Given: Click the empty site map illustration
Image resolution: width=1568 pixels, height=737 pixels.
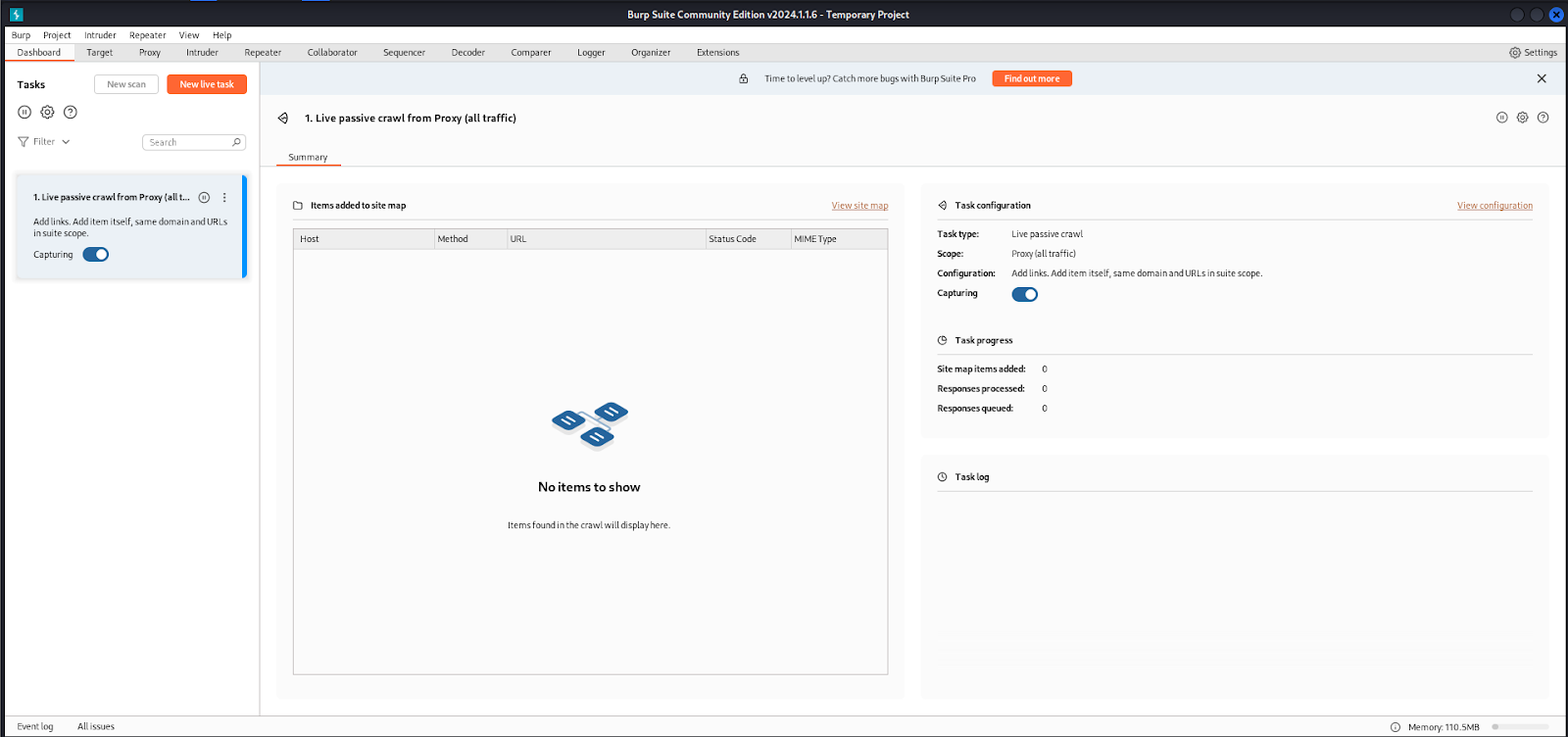Looking at the screenshot, I should pos(590,425).
